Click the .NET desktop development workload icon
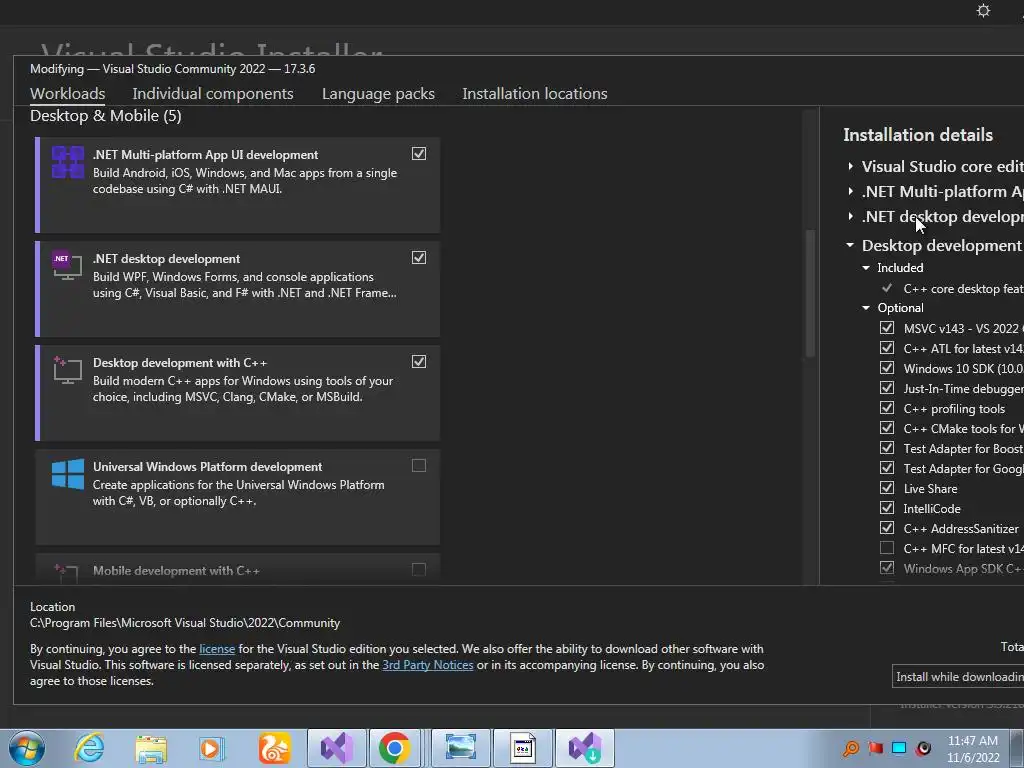 67,264
